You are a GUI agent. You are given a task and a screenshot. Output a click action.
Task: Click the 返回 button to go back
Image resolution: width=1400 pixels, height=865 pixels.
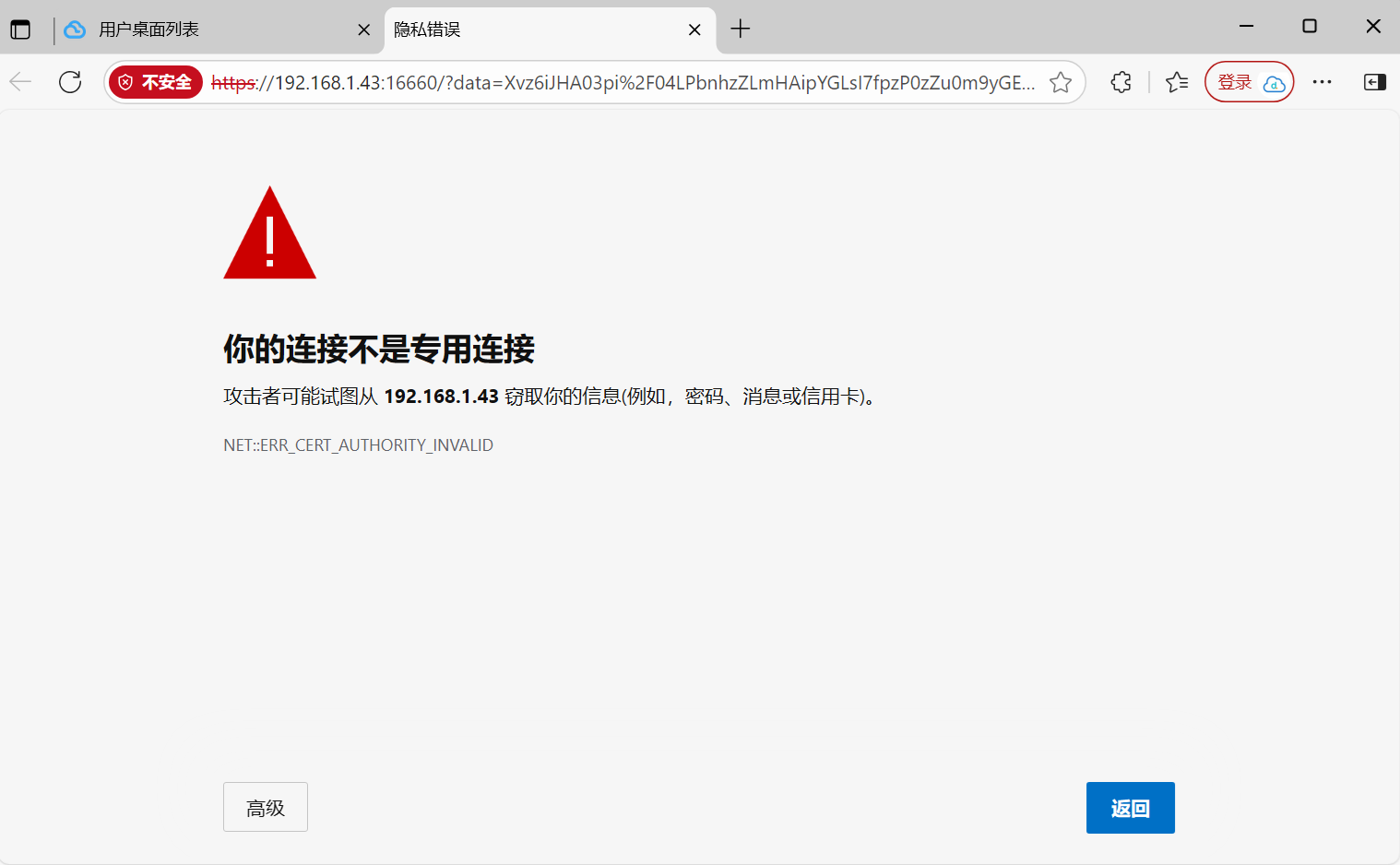coord(1130,807)
